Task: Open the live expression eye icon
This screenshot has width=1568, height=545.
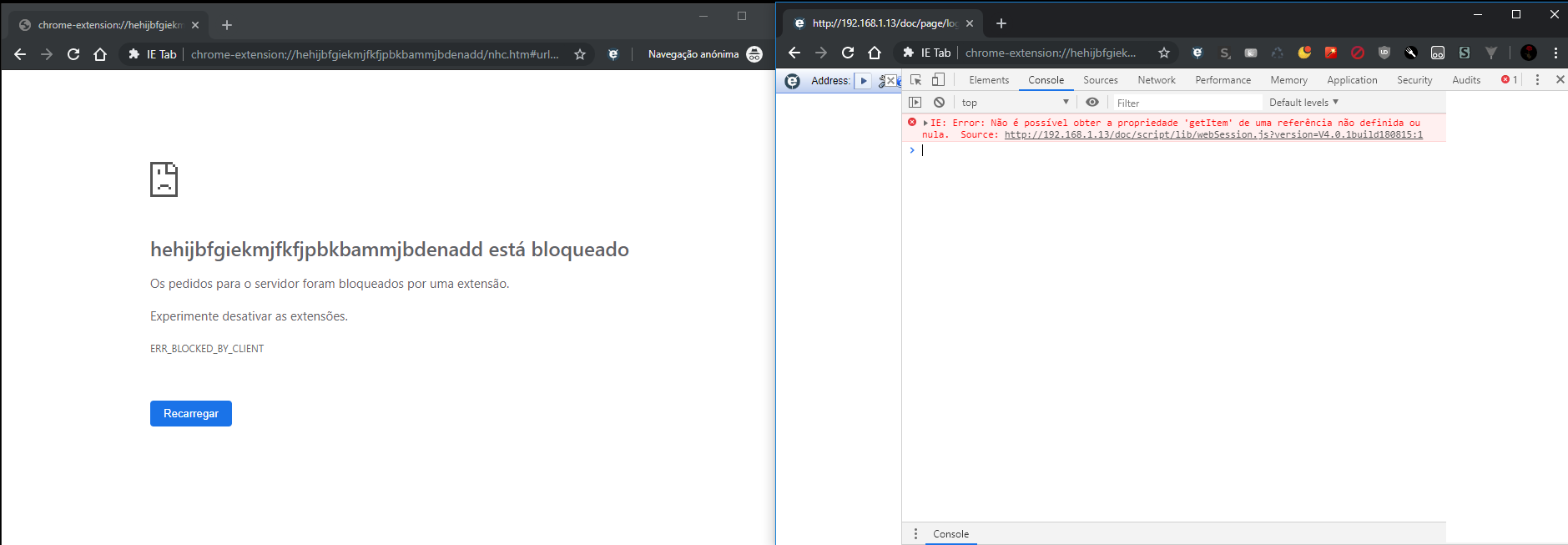Action: 1092,103
